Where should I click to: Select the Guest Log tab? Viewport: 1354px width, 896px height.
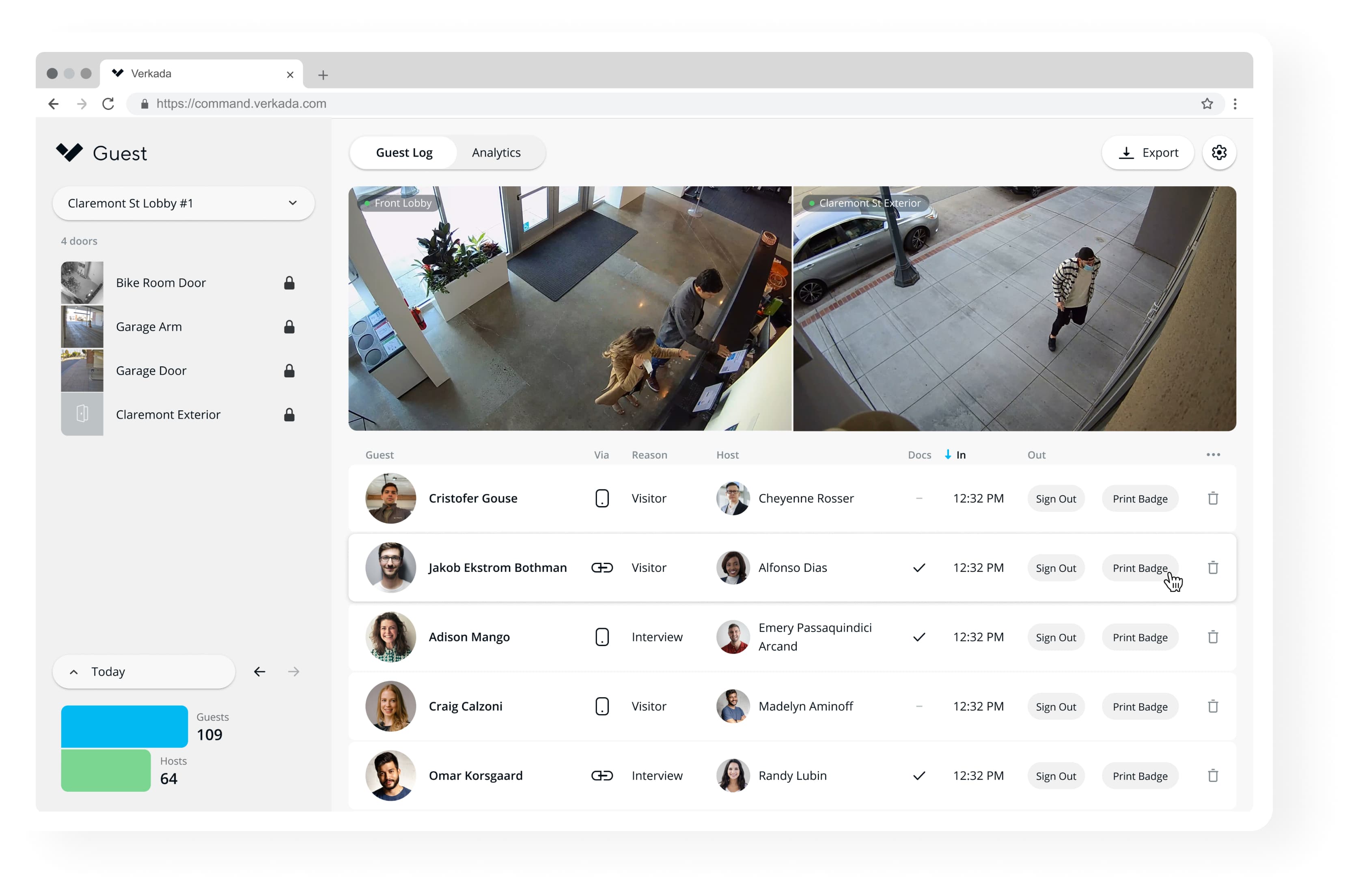403,153
